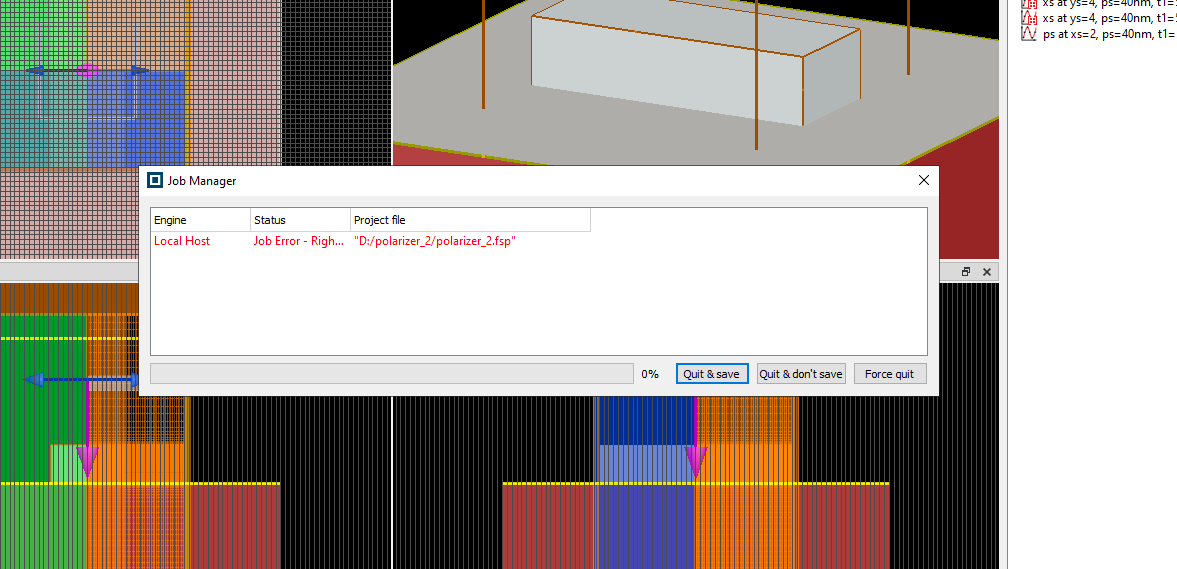
Task: Close the Job Manager dialog
Action: click(x=923, y=180)
